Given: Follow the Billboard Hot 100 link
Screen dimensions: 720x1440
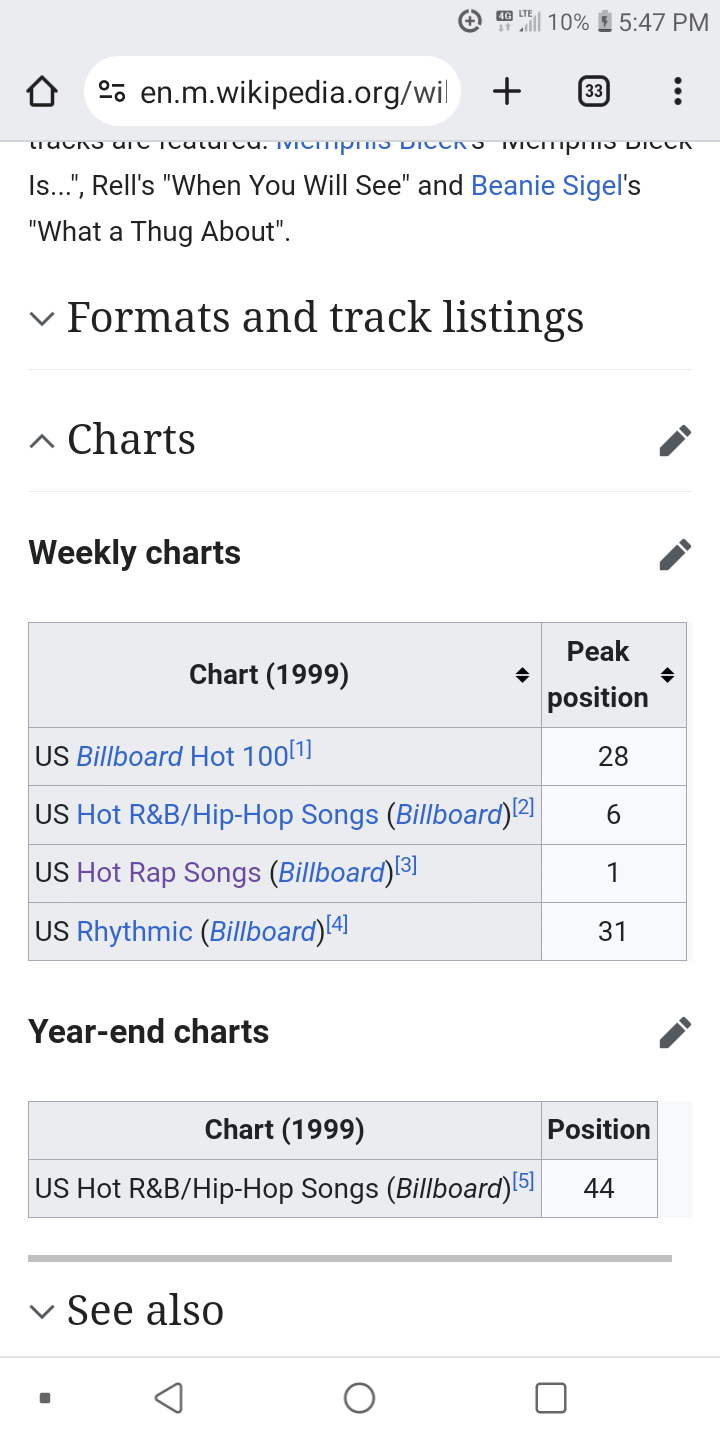Looking at the screenshot, I should pyautogui.click(x=183, y=757).
